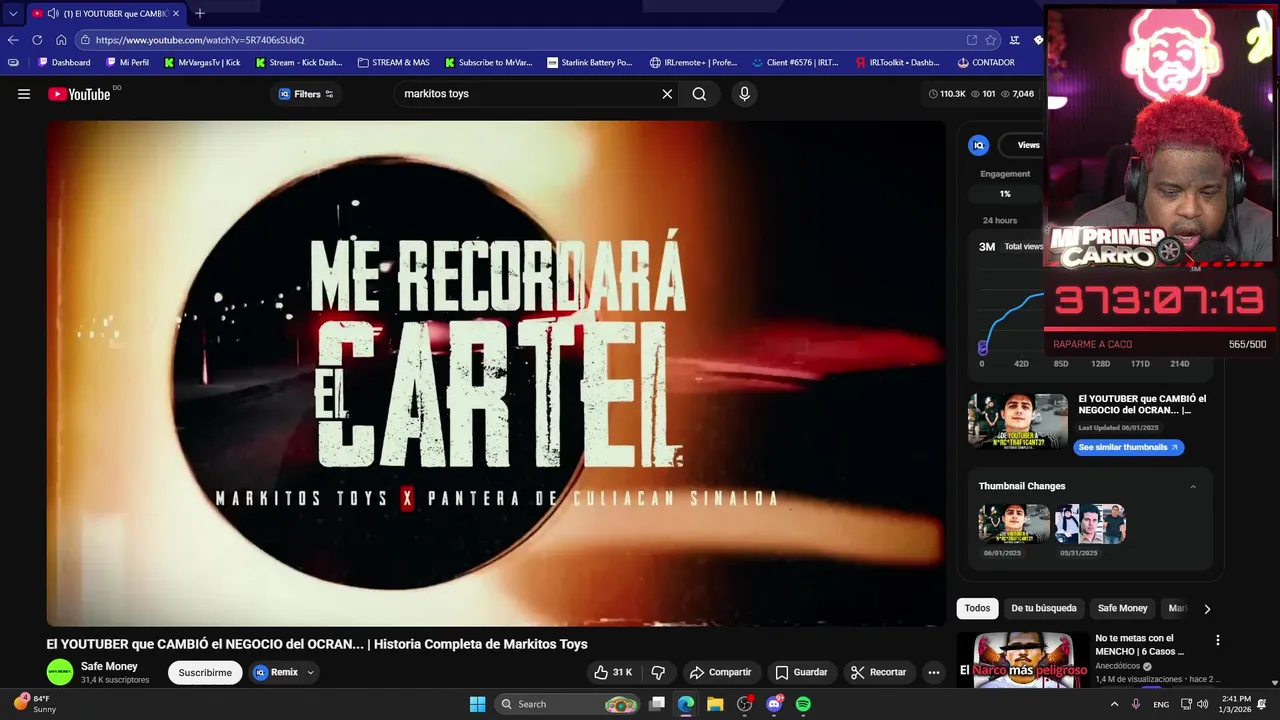
Task: Open a new tab with the plus
Action: tap(200, 13)
